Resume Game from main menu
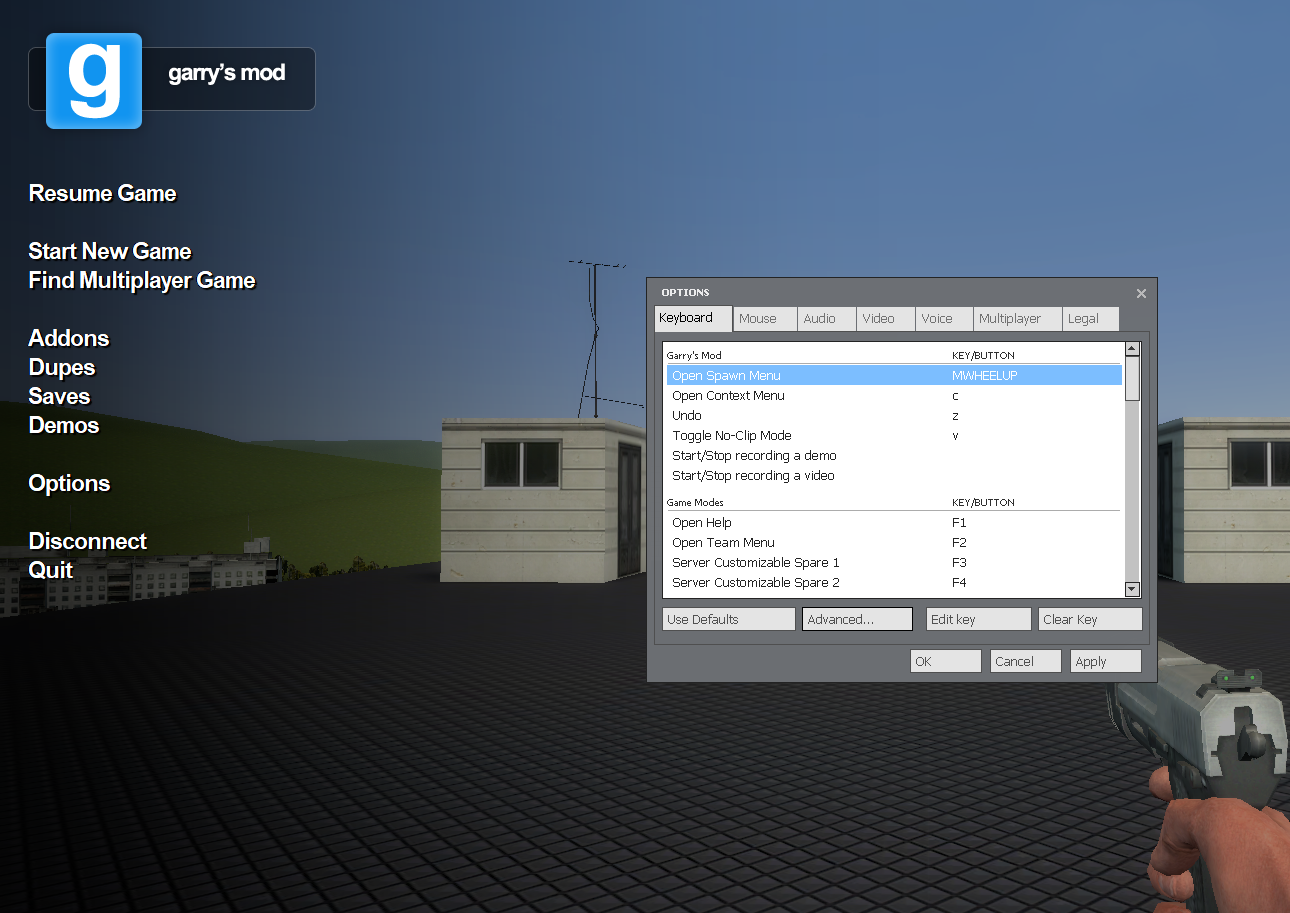1290x913 pixels. pyautogui.click(x=102, y=193)
